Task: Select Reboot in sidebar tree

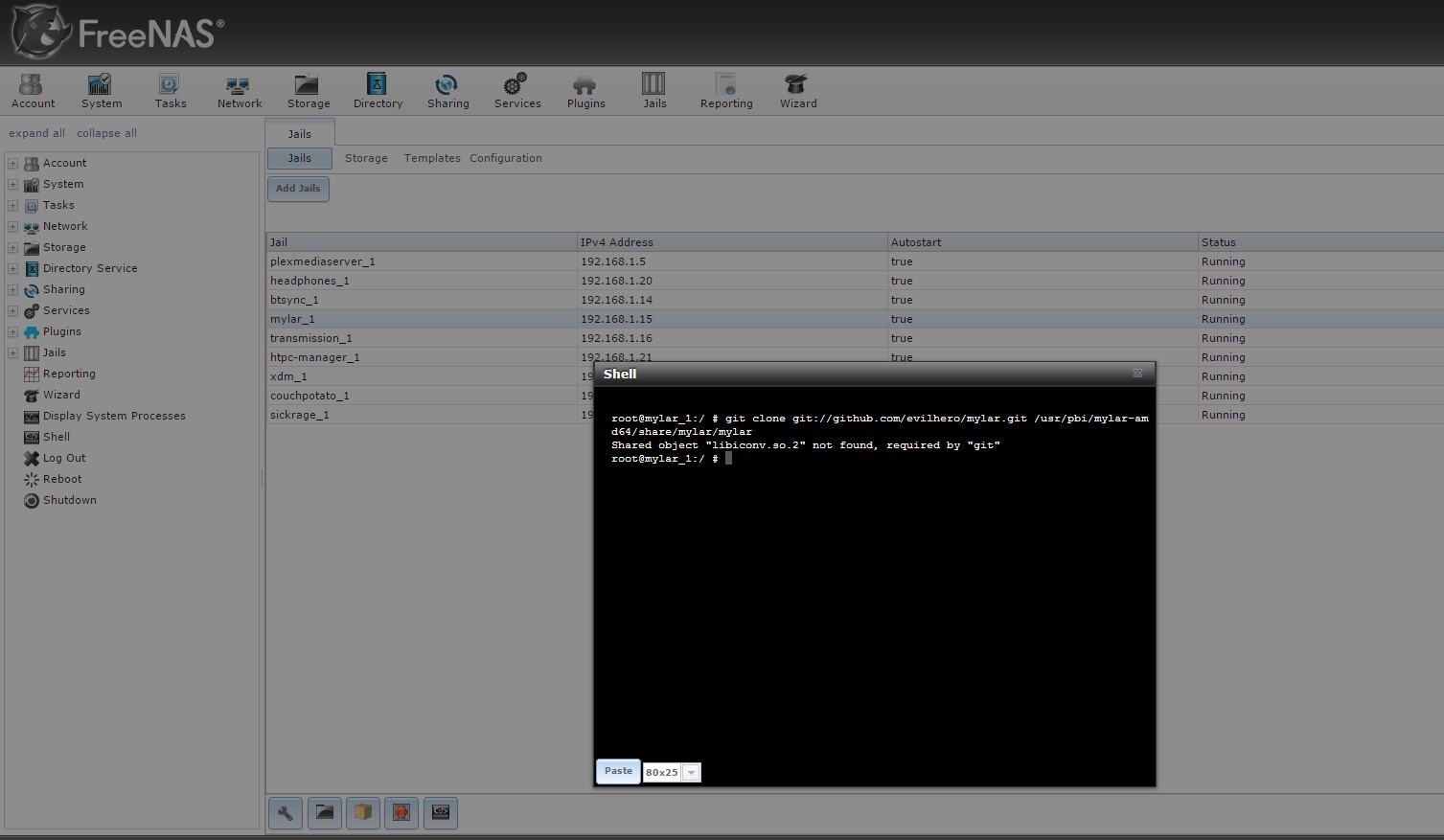Action: [62, 479]
